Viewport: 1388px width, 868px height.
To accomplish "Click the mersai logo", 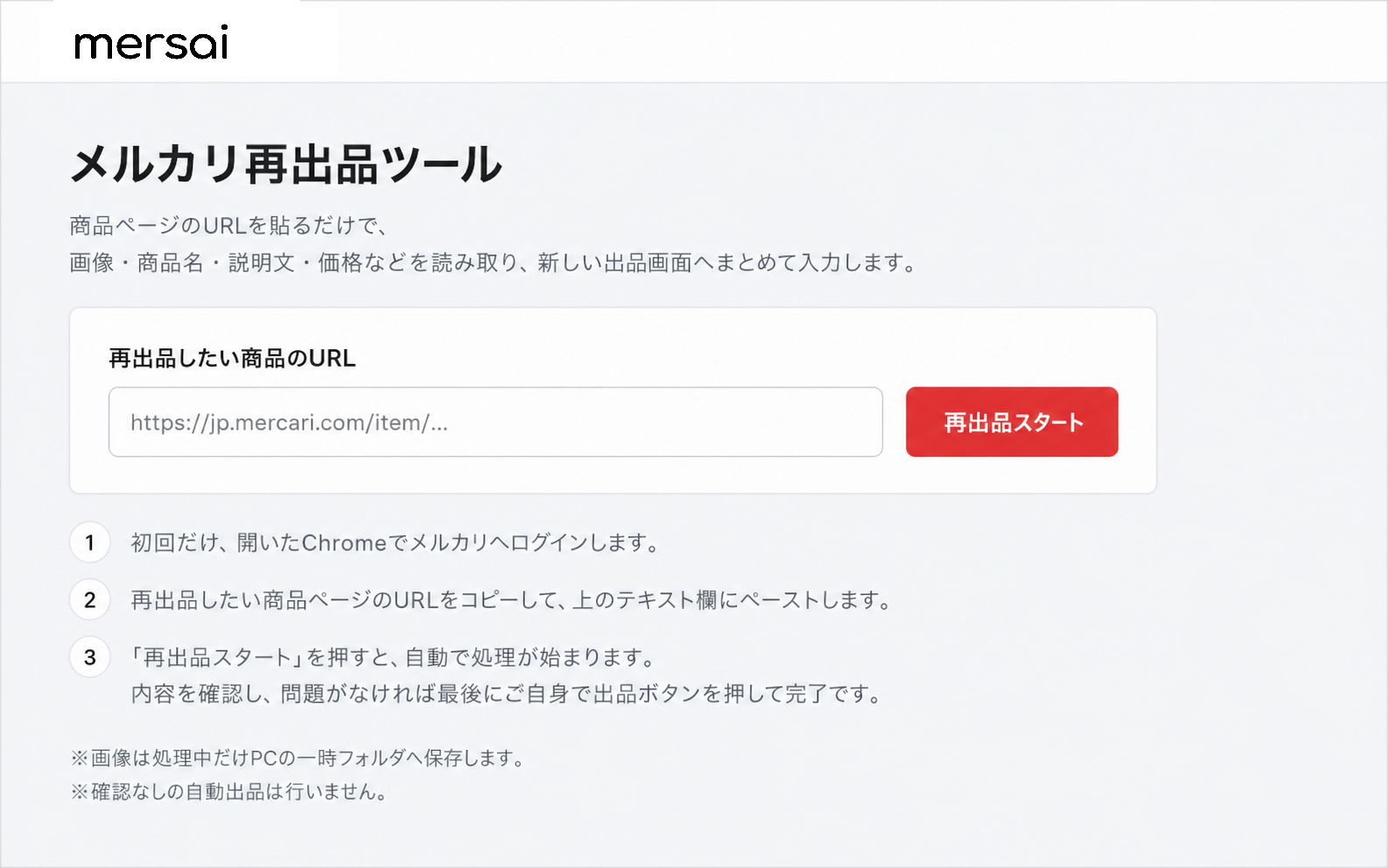I will click(x=151, y=43).
